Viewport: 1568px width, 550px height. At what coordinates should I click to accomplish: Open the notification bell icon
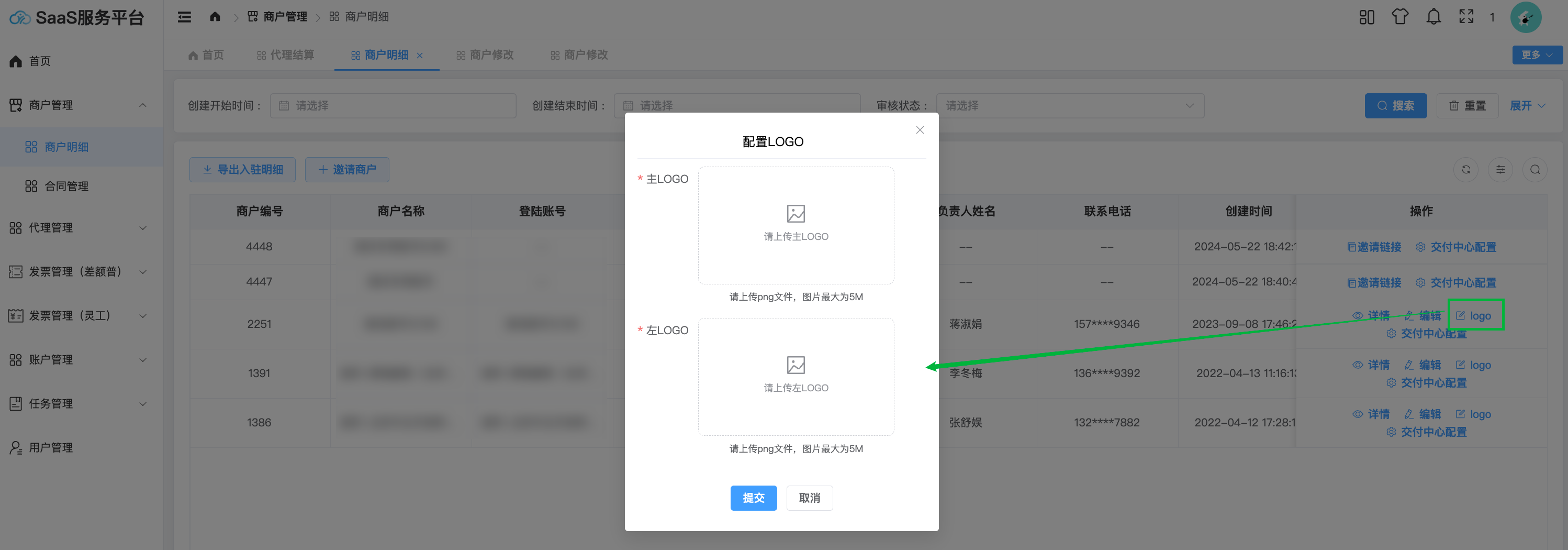click(1433, 17)
